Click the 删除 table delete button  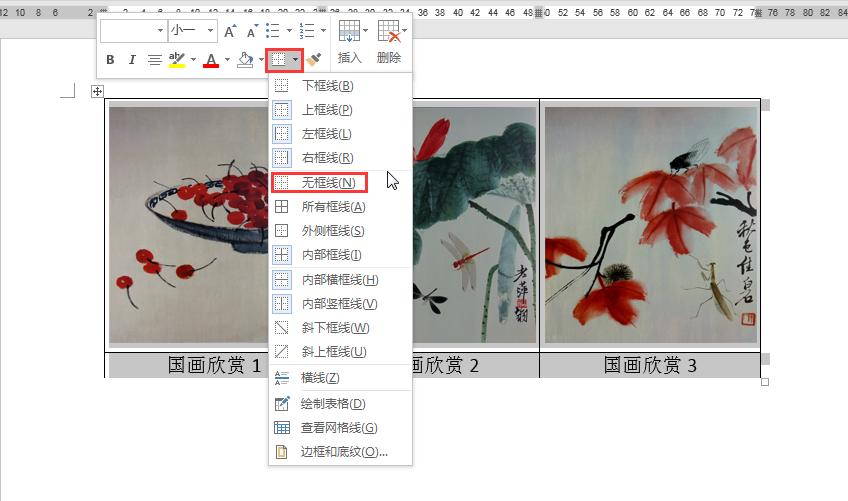389,41
